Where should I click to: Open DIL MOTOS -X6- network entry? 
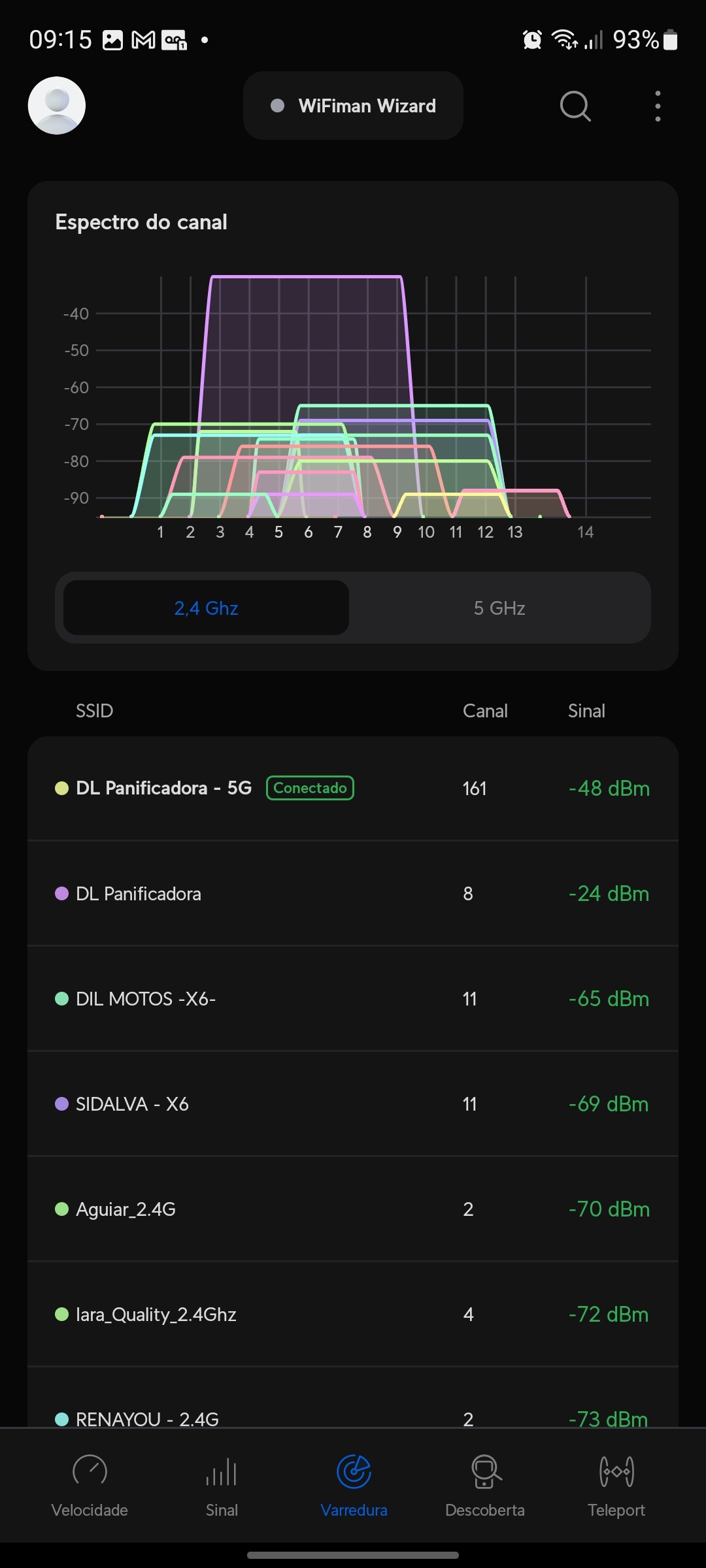pos(353,999)
